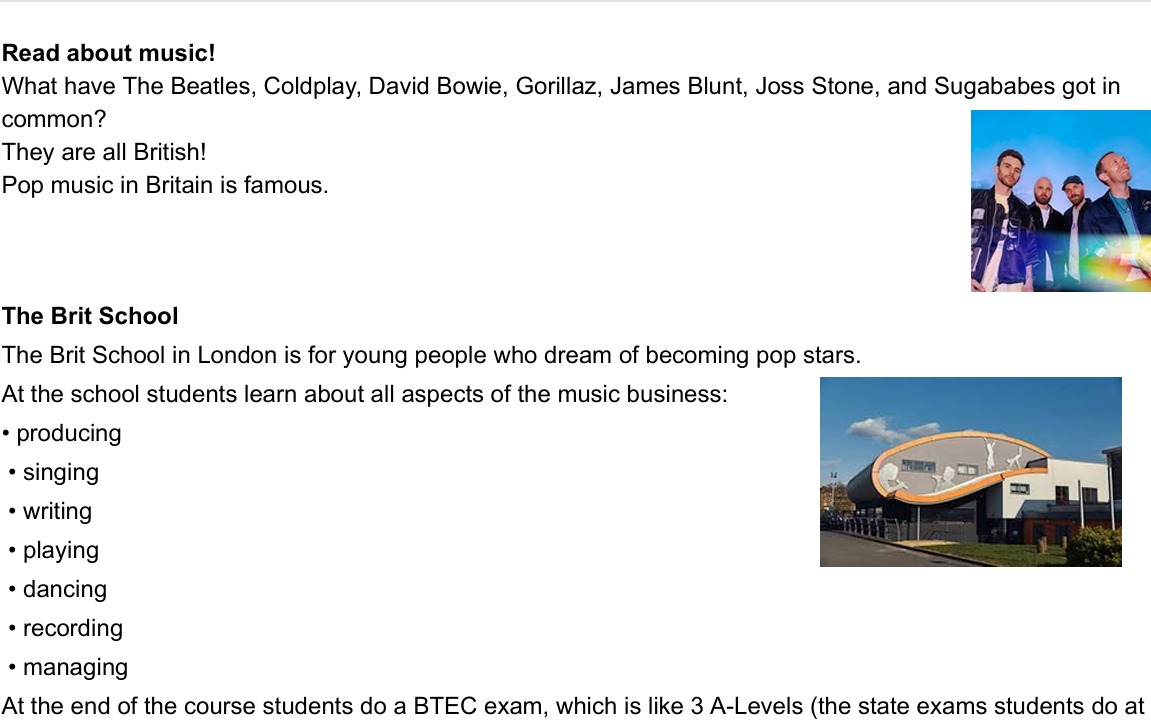The width and height of the screenshot is (1151, 725).
Task: Click the word 'London' in Brit School sentence
Action: click(234, 355)
